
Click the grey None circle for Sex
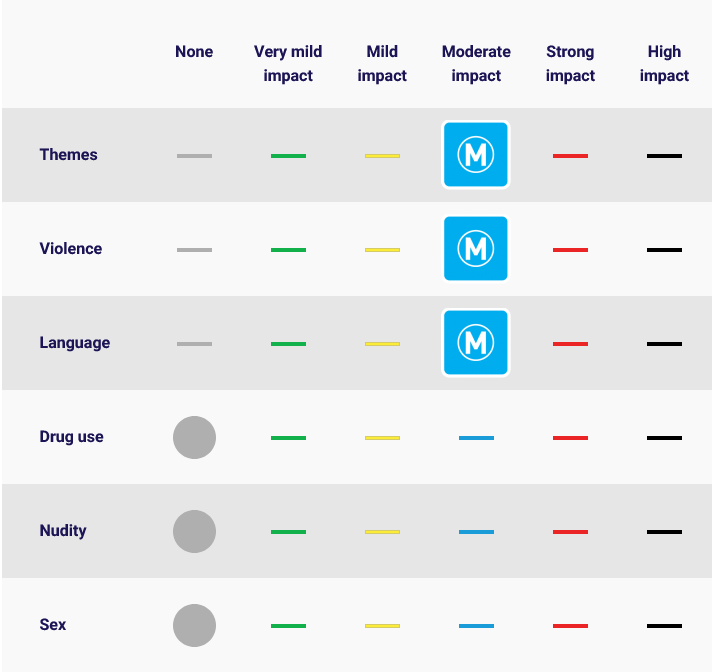click(194, 625)
